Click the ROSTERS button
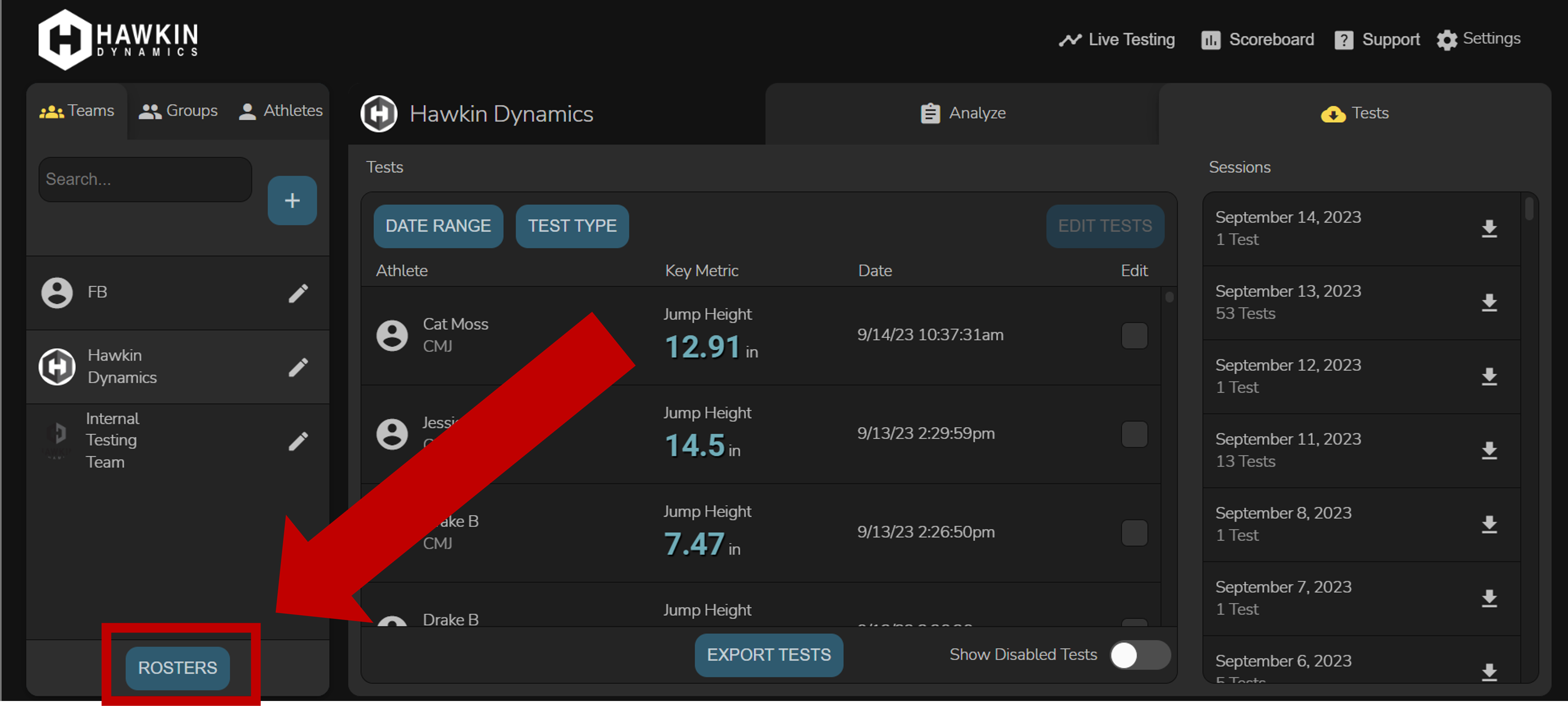 (x=177, y=668)
